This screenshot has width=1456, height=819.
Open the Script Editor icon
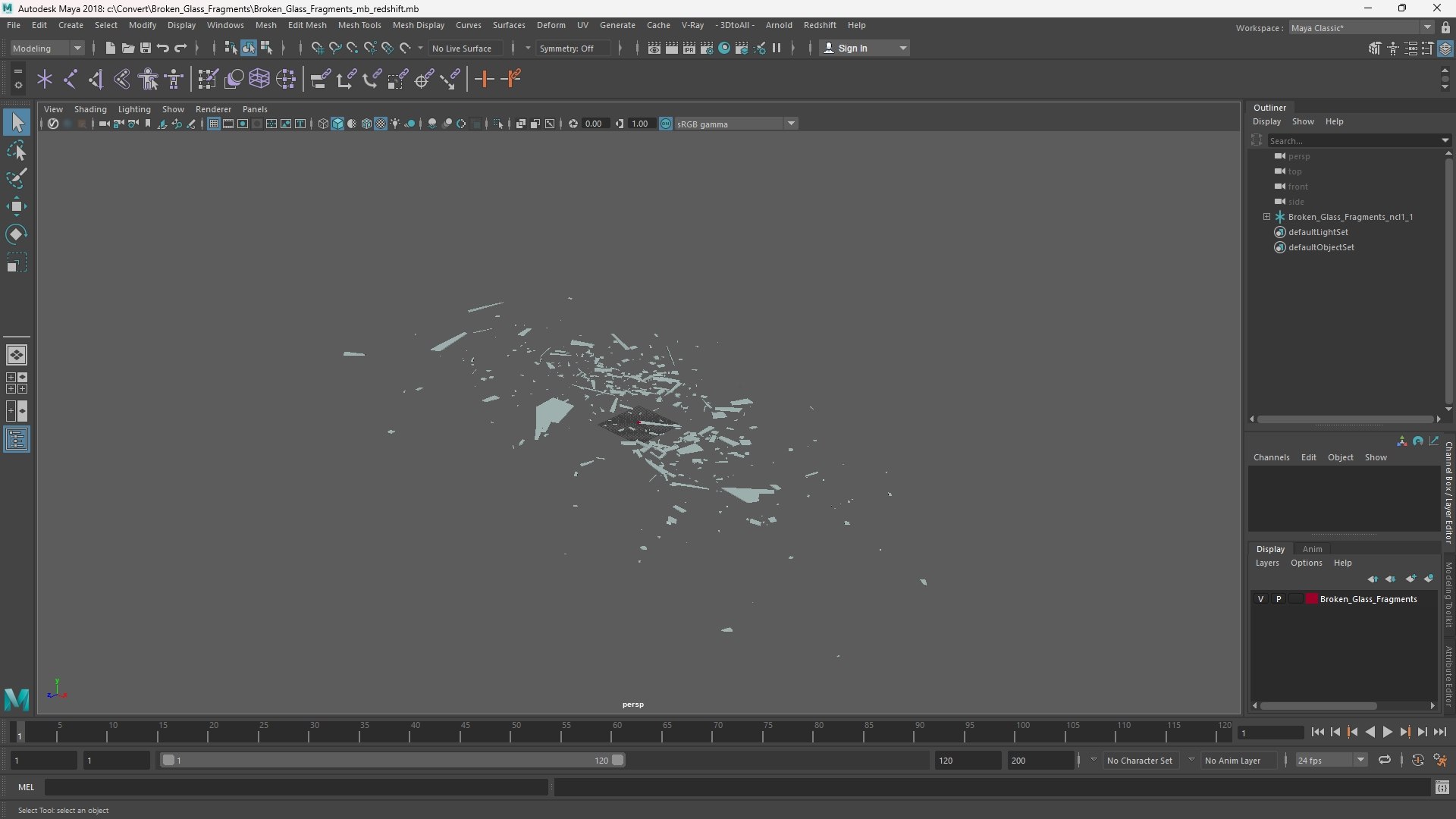tap(1442, 788)
